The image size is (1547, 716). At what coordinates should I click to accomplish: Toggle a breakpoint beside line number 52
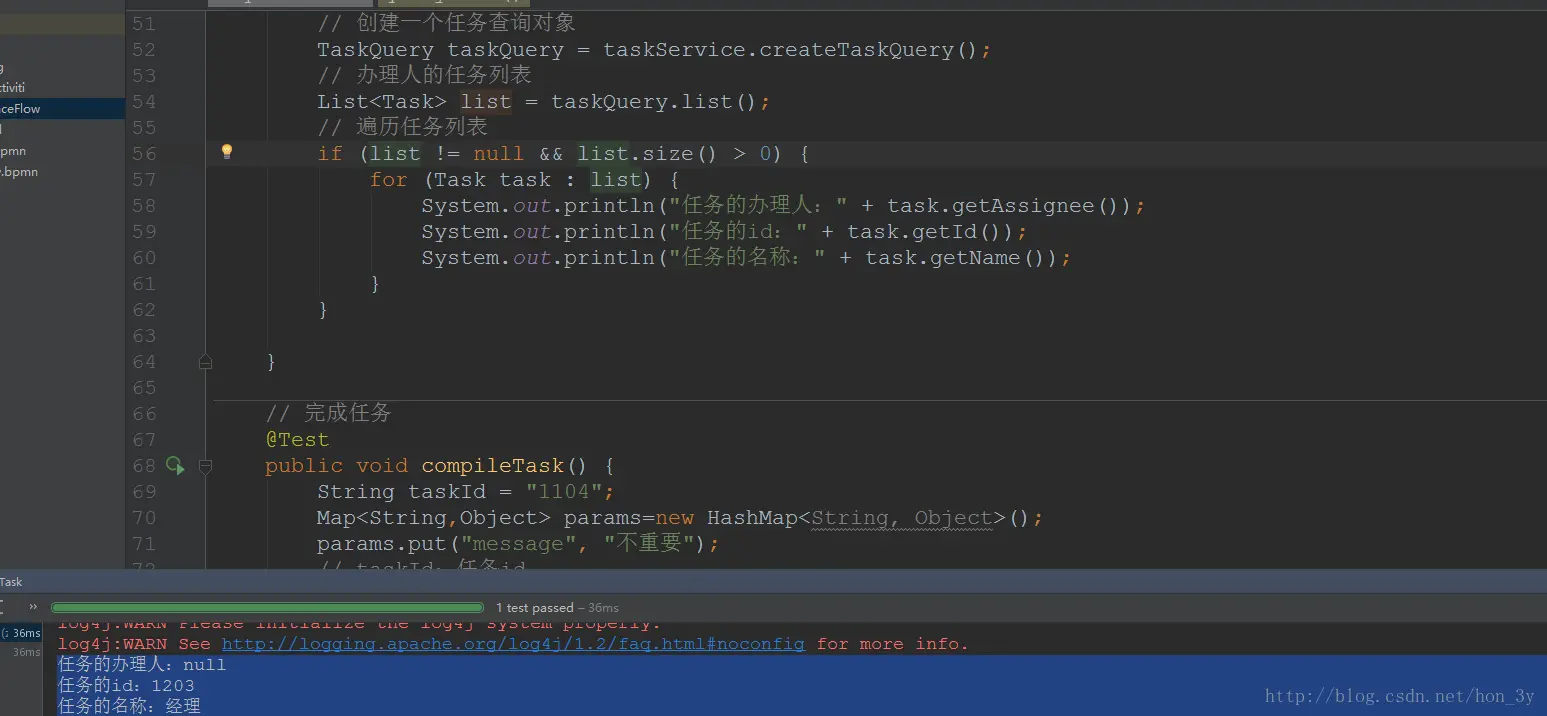tap(145, 50)
